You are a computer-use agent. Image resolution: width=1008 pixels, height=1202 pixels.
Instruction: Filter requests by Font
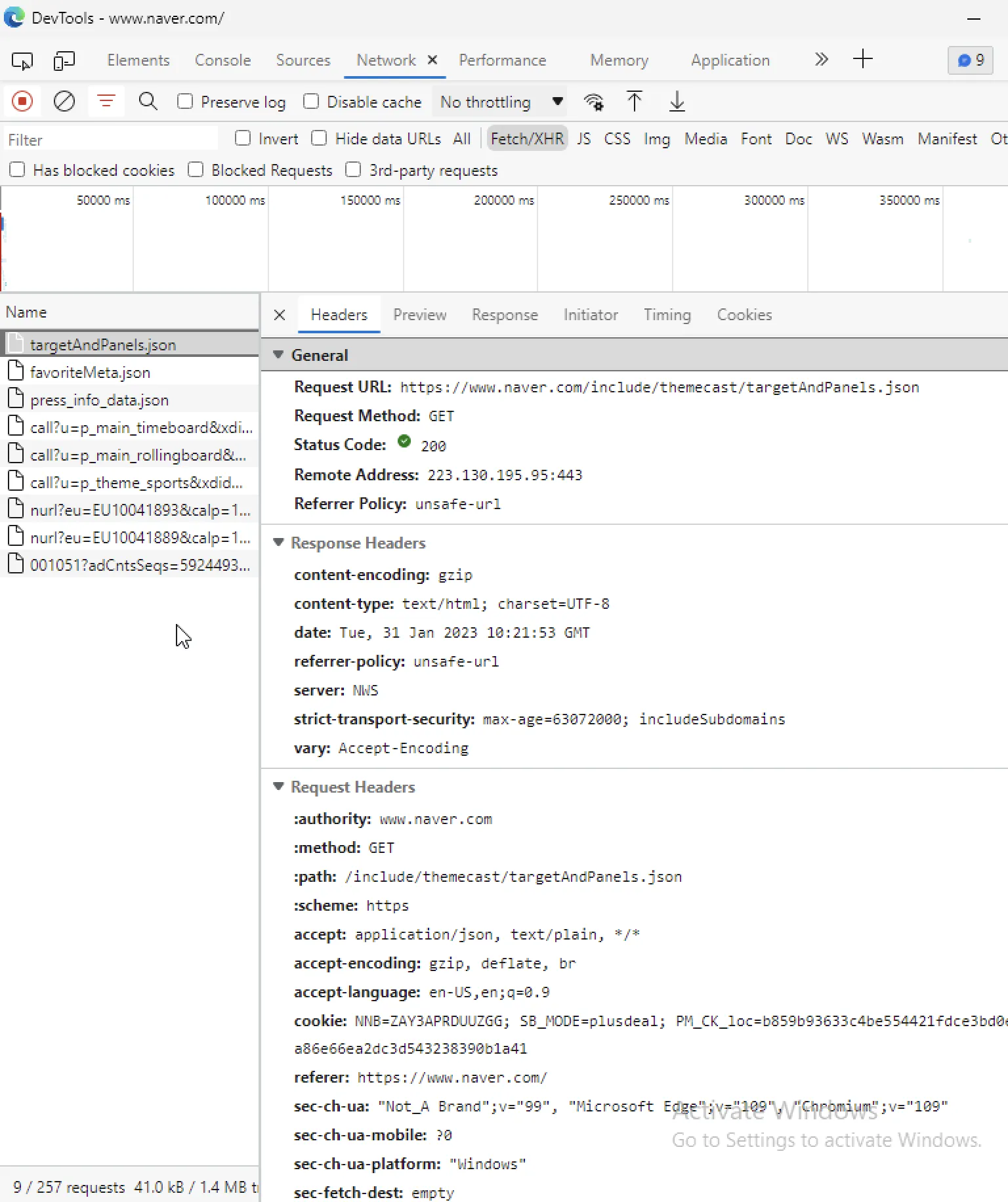756,139
